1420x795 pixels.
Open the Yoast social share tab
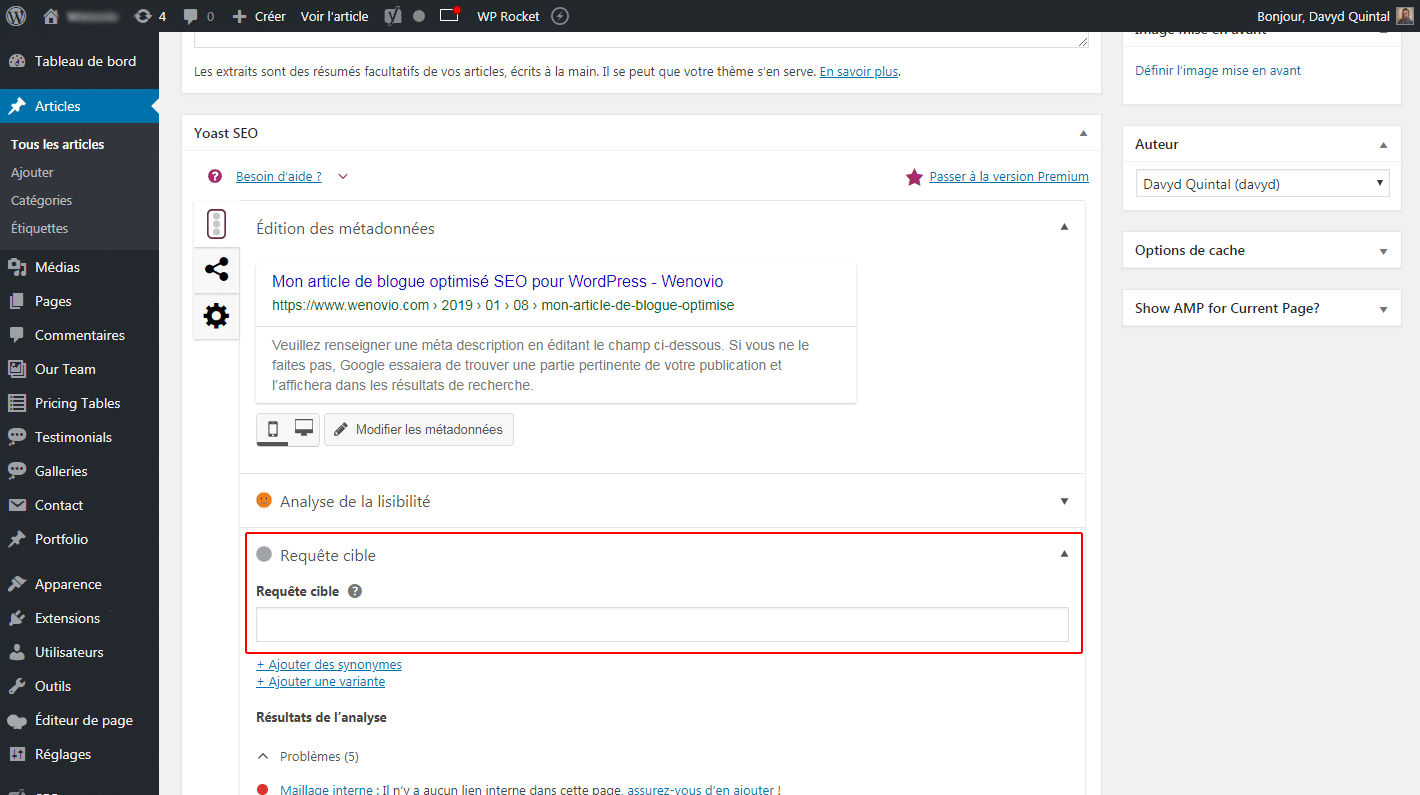216,269
